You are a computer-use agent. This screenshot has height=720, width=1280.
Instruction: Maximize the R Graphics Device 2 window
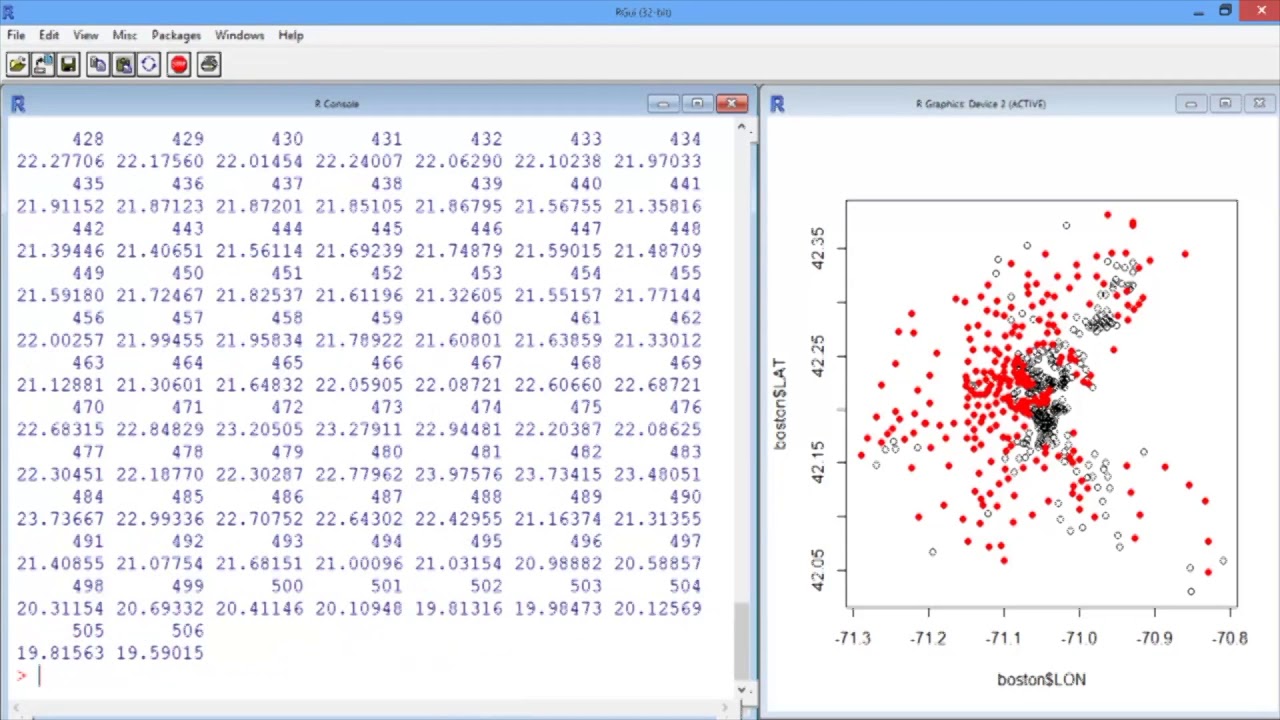pos(1225,103)
